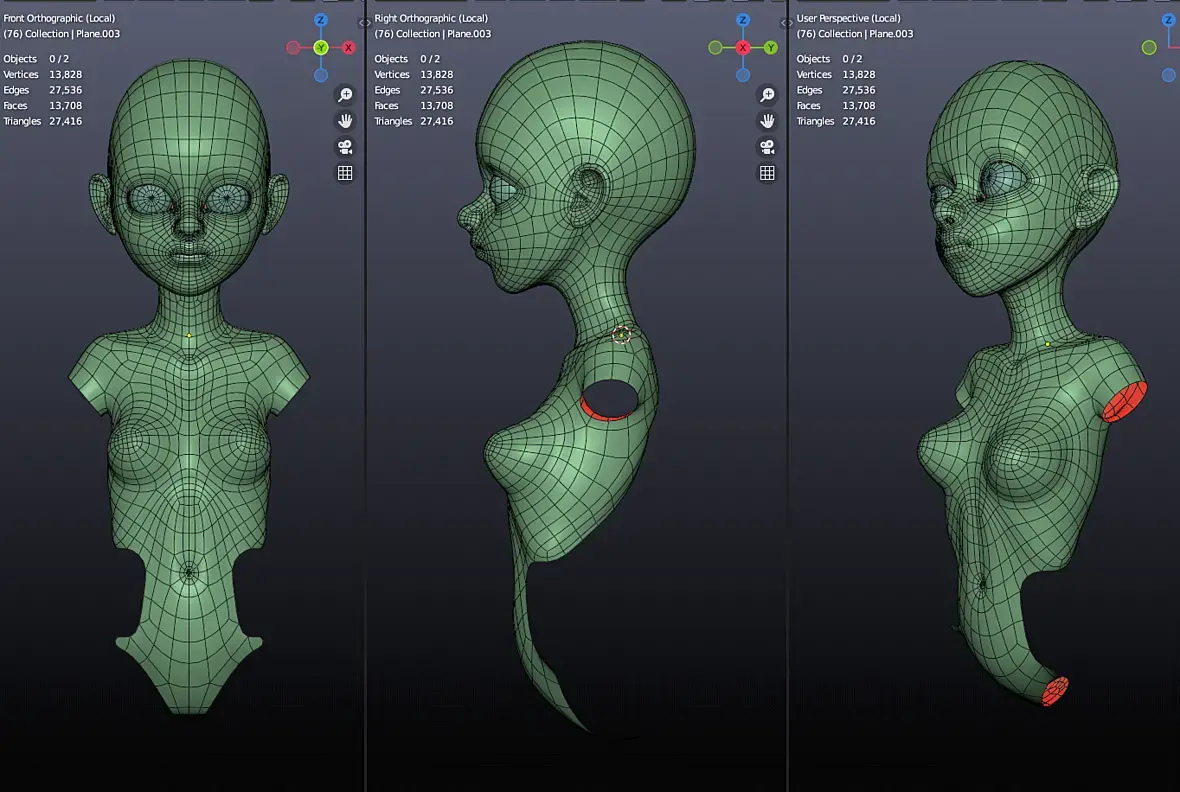
Task: Click Faces value 13,708 in Right viewport
Action: click(436, 105)
